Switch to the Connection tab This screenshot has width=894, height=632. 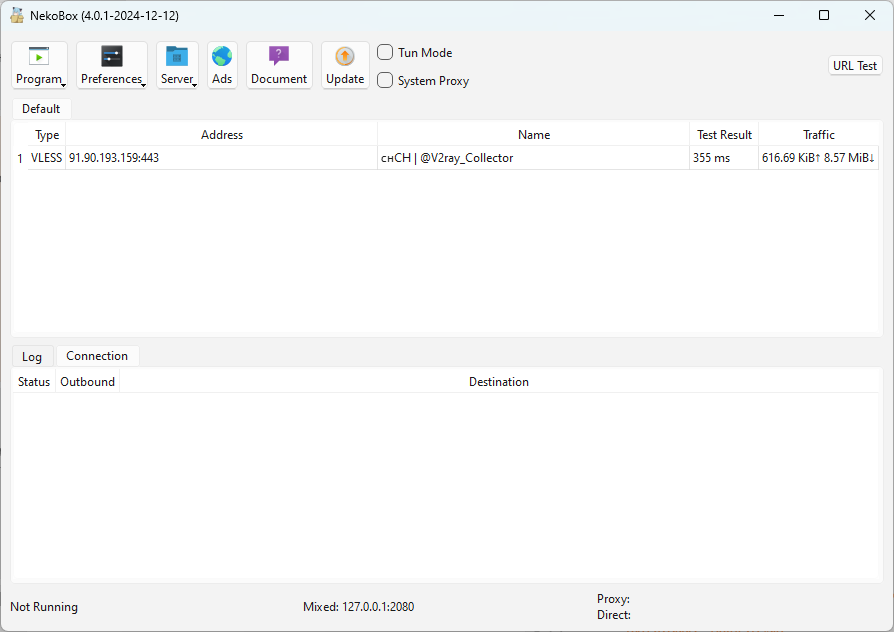tap(97, 356)
